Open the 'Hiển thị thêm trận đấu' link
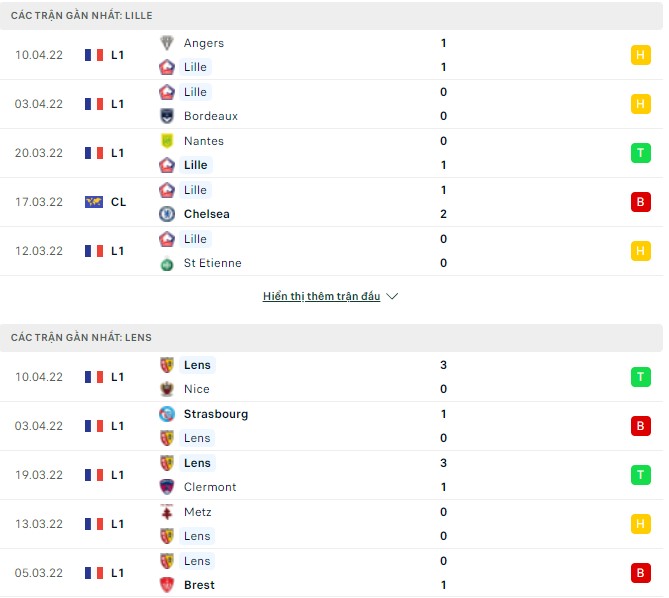Screen dimensions: 669x598 coord(321,297)
